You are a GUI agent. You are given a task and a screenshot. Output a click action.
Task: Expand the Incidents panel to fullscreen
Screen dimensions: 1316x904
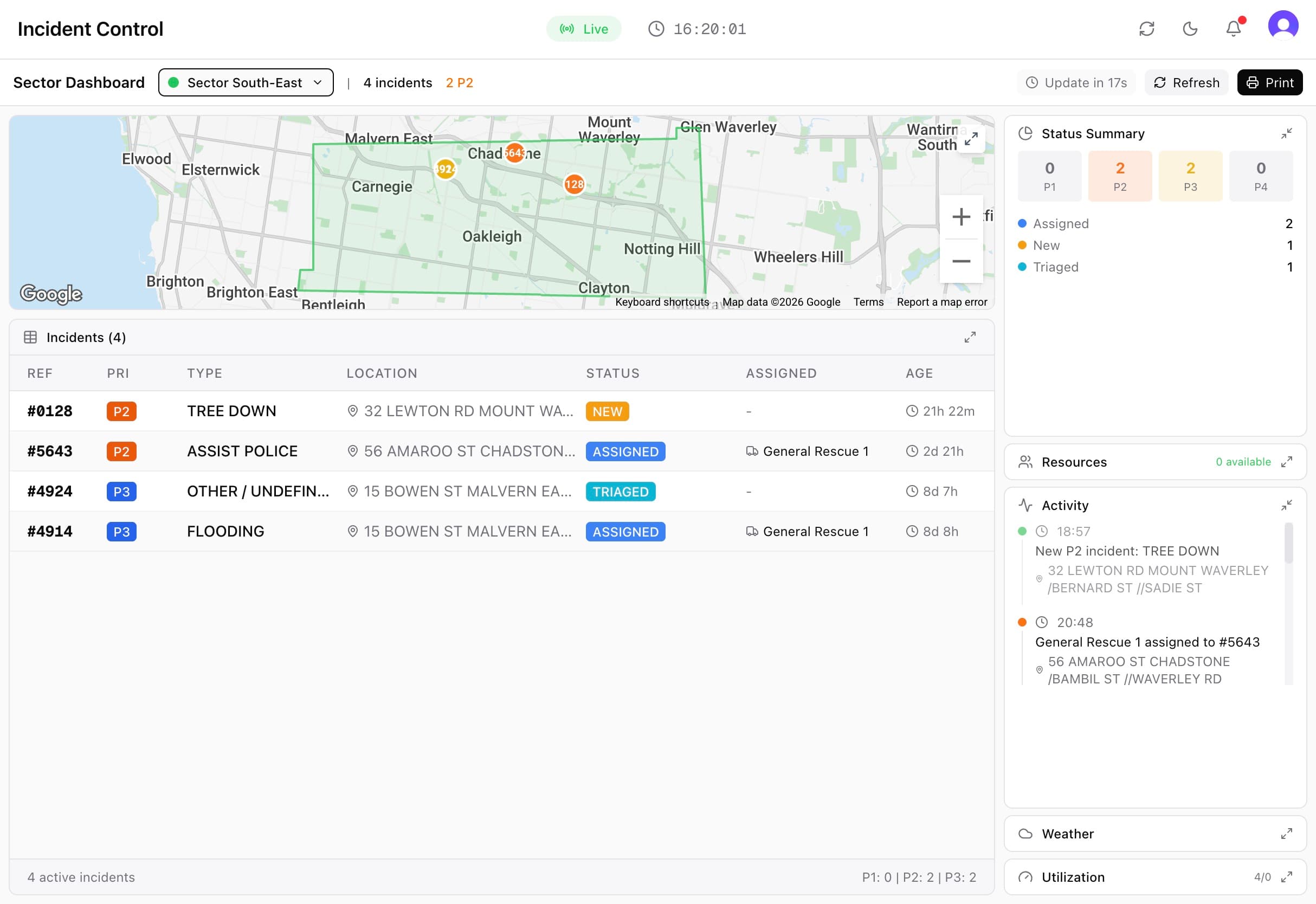(x=970, y=337)
